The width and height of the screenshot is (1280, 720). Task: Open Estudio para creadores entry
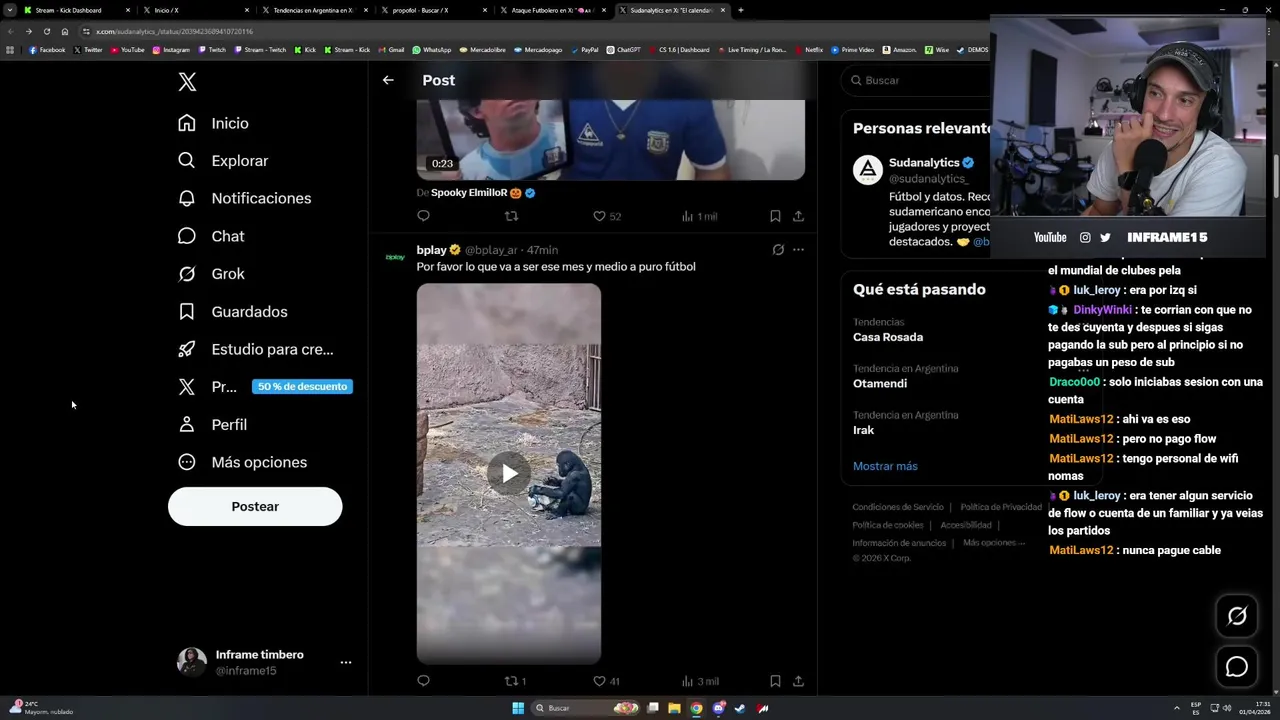[x=255, y=349]
